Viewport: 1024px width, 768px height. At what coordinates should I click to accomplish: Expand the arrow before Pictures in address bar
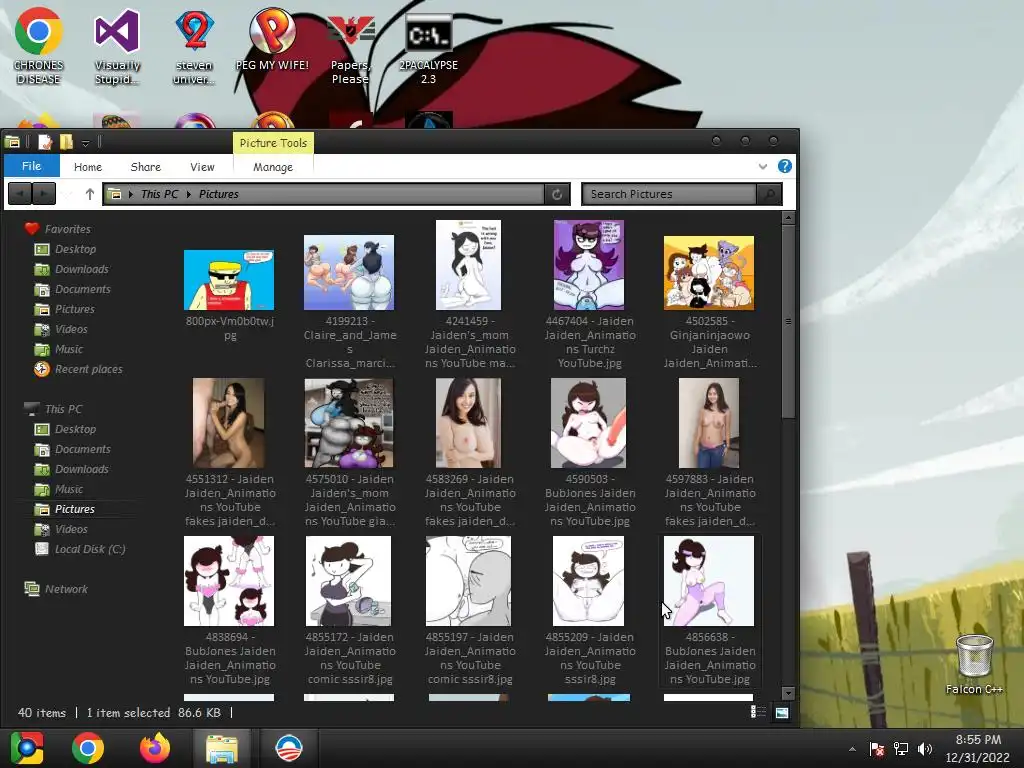189,194
